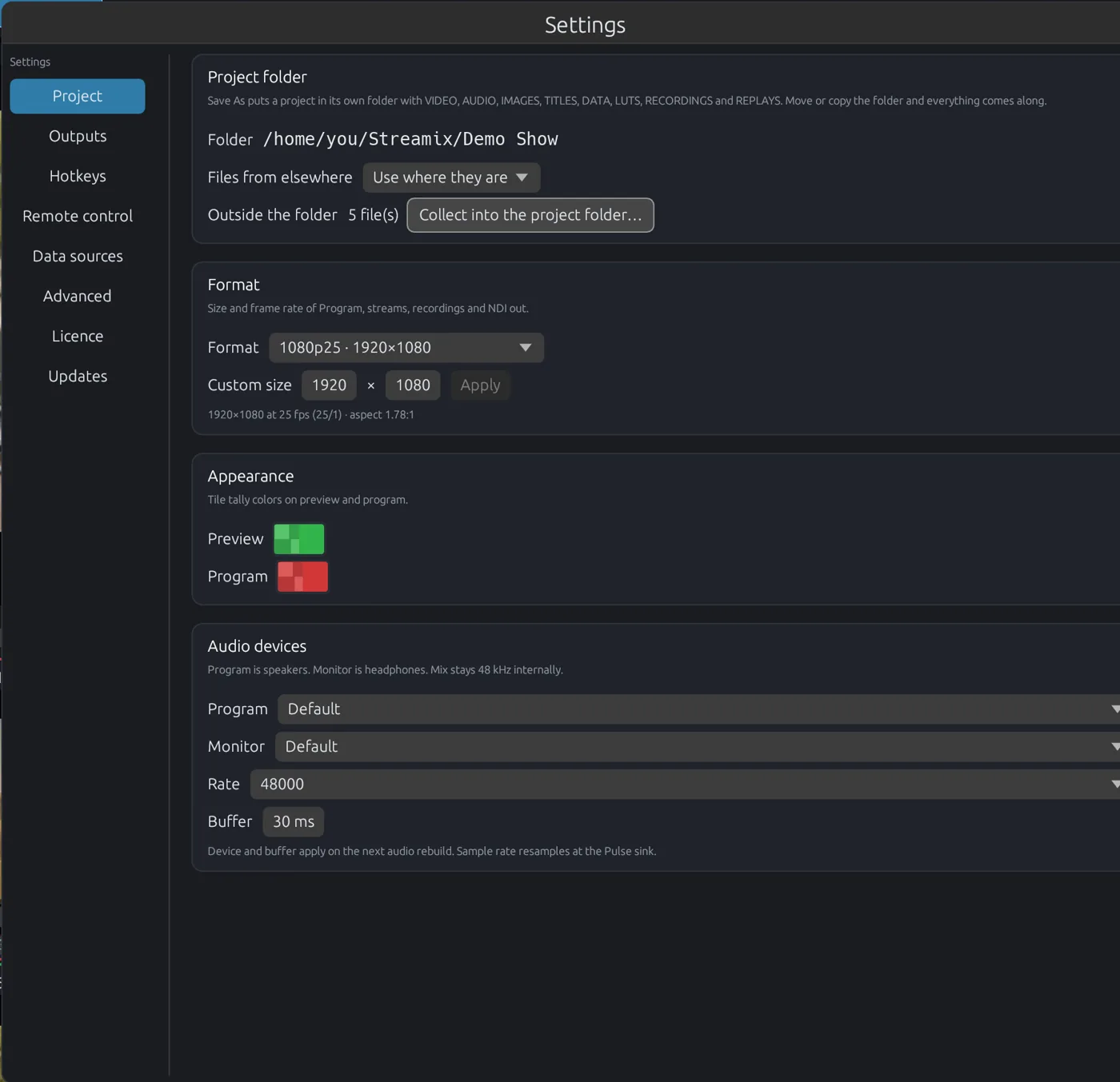Click the "5 file(s)" count text
The height and width of the screenshot is (1082, 1120).
tap(374, 215)
